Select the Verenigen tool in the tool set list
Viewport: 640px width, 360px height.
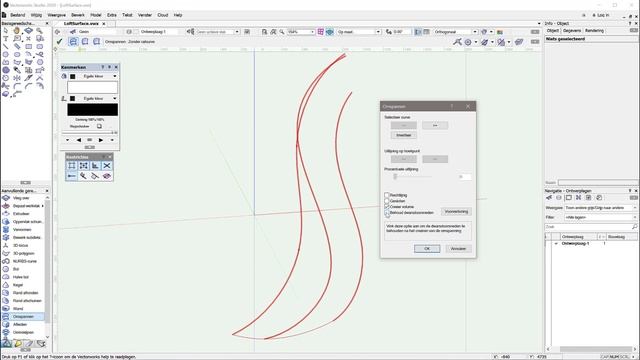point(23,230)
